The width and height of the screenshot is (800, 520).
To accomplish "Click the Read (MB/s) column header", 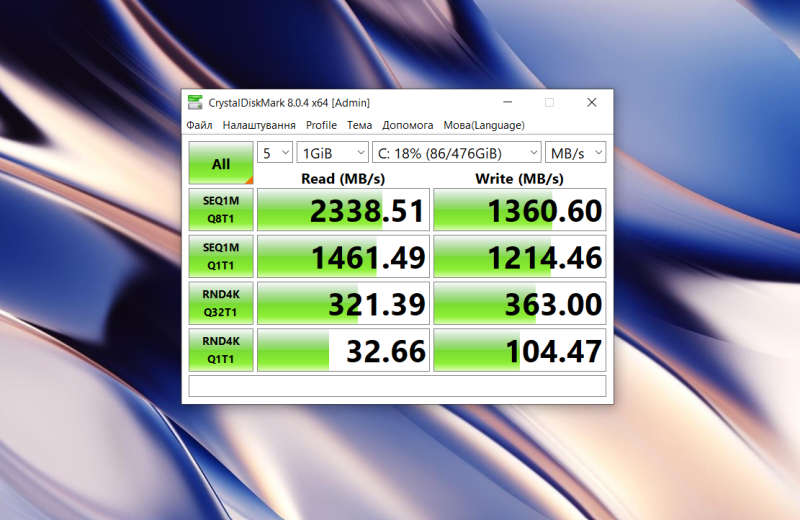I will pyautogui.click(x=343, y=179).
